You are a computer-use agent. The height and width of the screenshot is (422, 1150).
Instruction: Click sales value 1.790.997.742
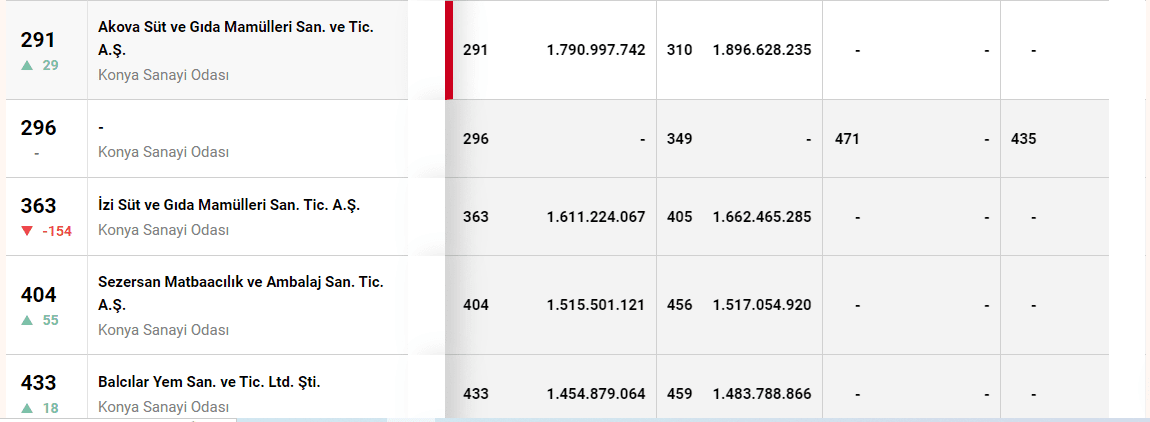click(596, 50)
